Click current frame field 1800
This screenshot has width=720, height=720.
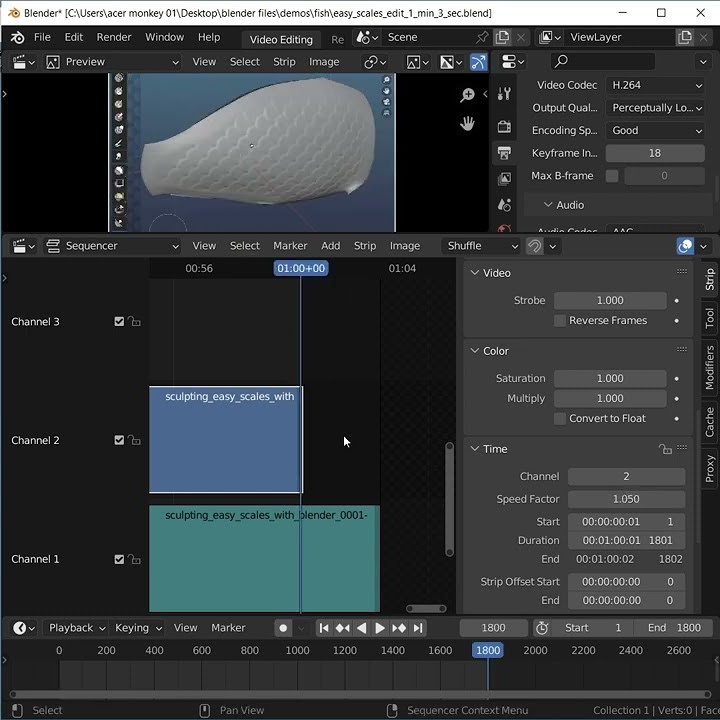click(x=494, y=628)
